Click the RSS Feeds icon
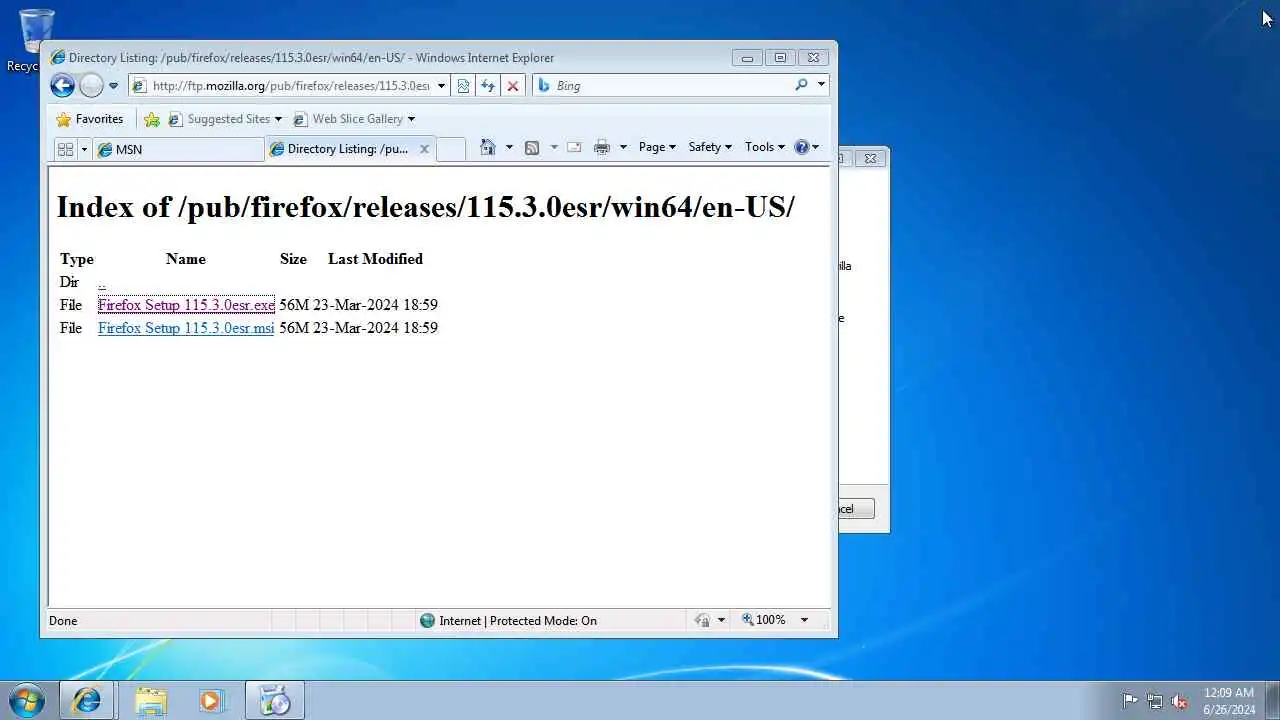 click(x=532, y=147)
